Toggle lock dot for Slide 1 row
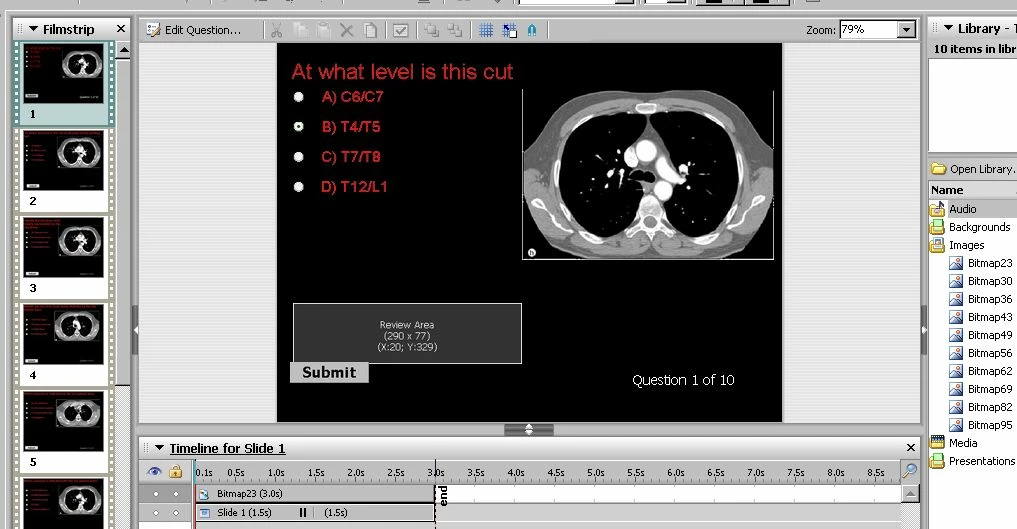Viewport: 1017px width, 529px height. pos(176,513)
